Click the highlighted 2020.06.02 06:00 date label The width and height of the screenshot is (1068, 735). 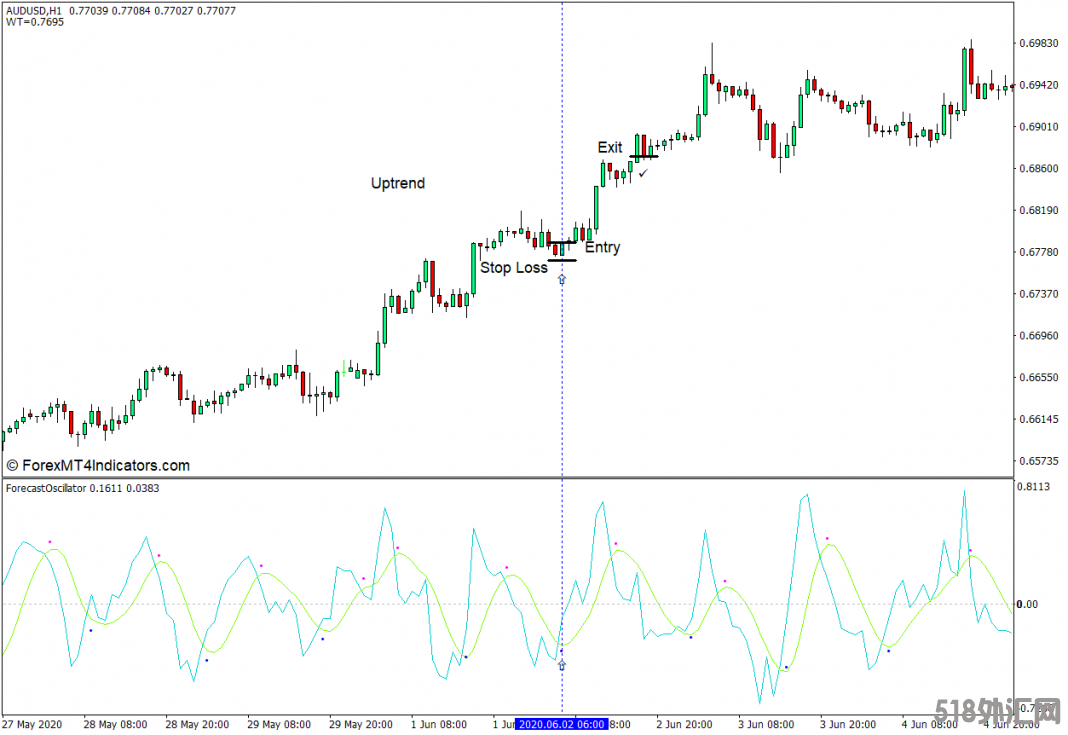(x=561, y=724)
